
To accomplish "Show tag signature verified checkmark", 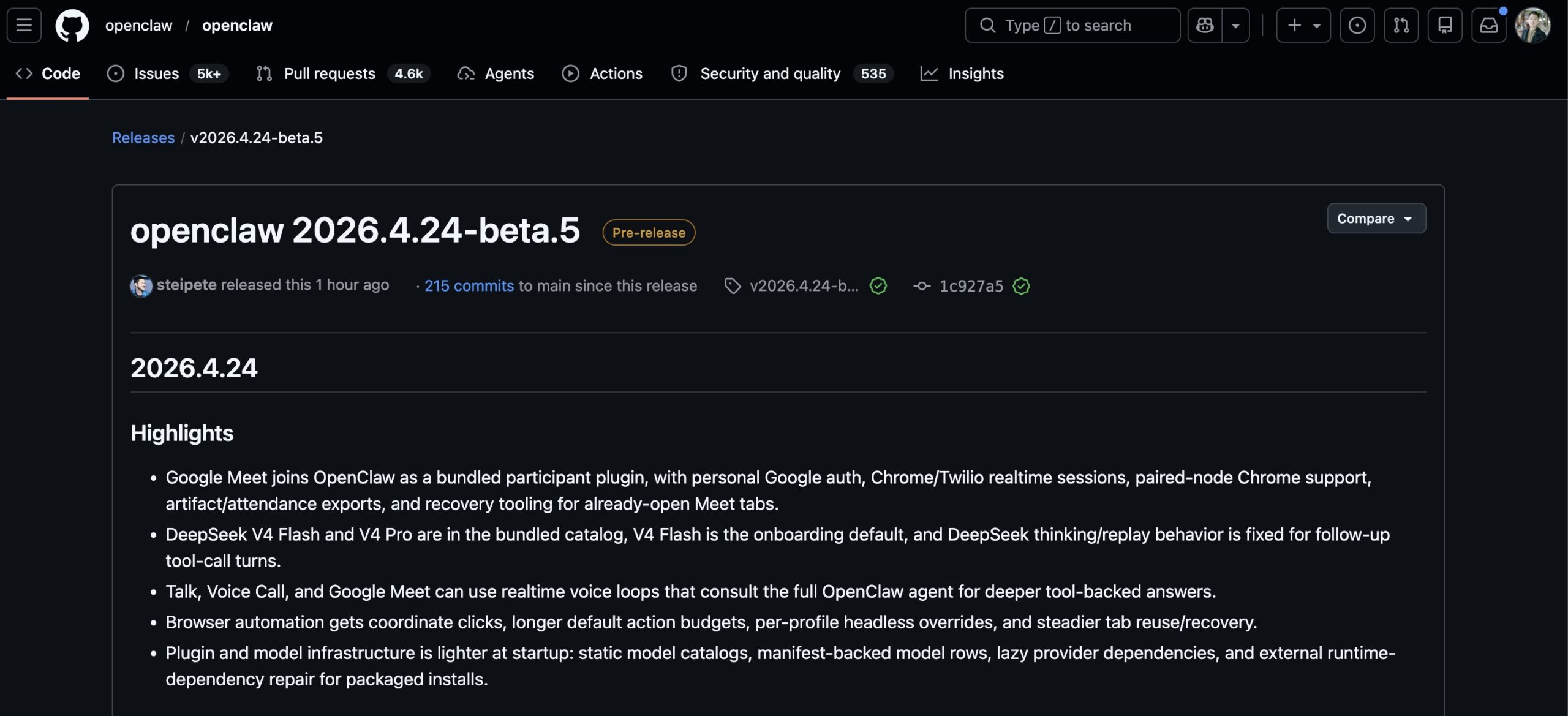I will coord(878,286).
